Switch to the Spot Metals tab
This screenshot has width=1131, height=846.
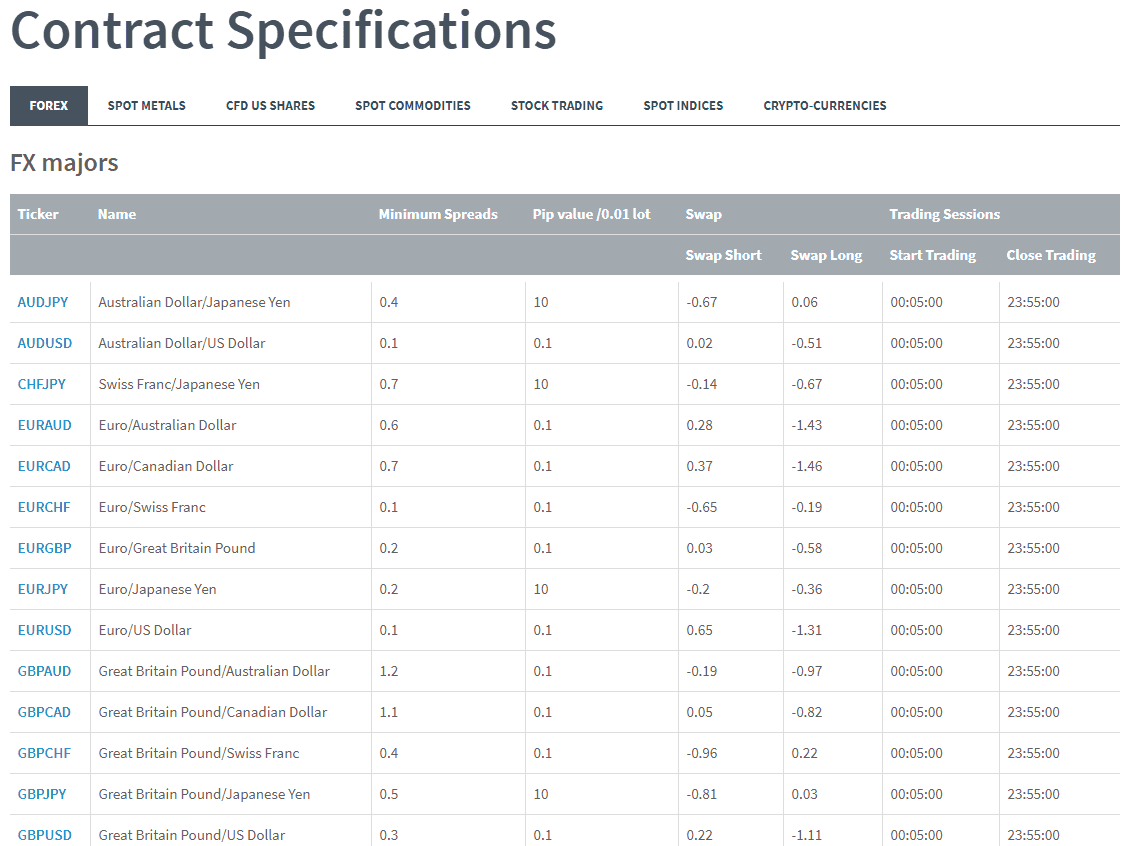(147, 105)
